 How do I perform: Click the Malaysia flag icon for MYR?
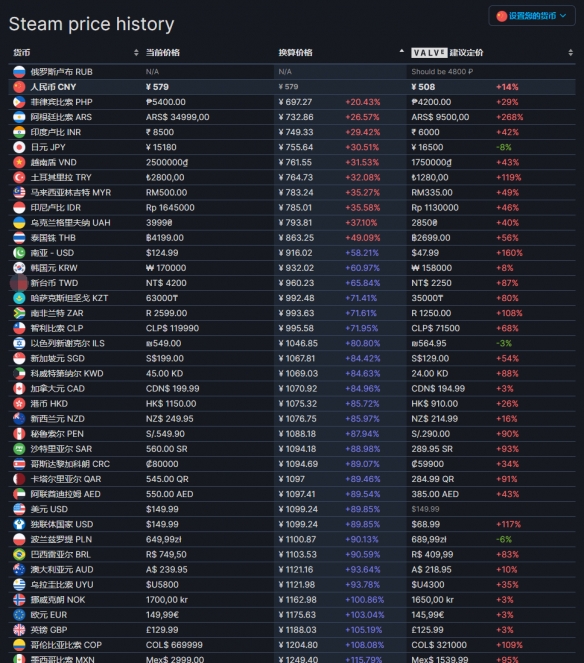[19, 192]
